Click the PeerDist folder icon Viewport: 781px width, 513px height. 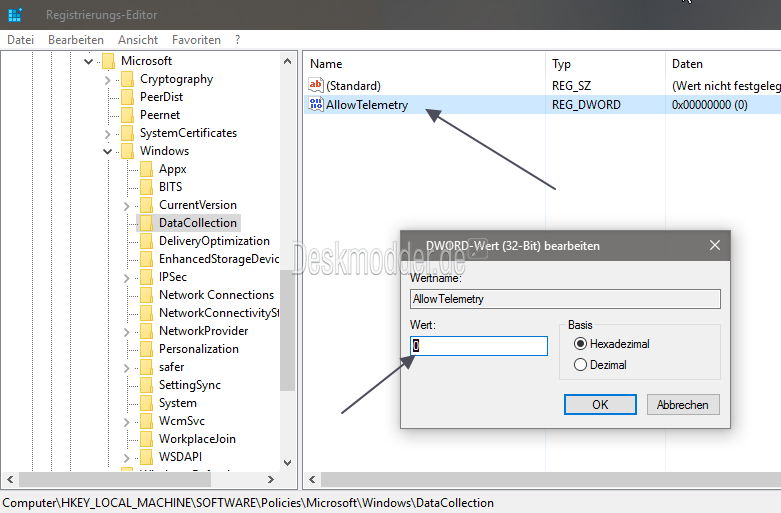[x=128, y=97]
